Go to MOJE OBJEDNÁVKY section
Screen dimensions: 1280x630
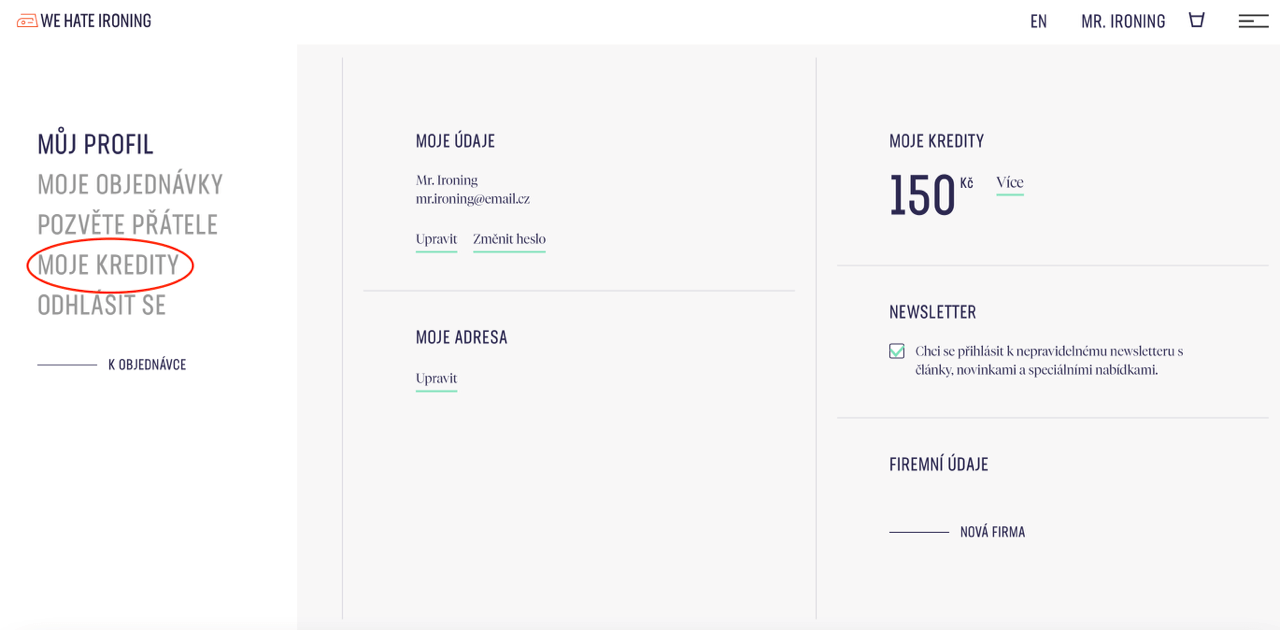(130, 184)
